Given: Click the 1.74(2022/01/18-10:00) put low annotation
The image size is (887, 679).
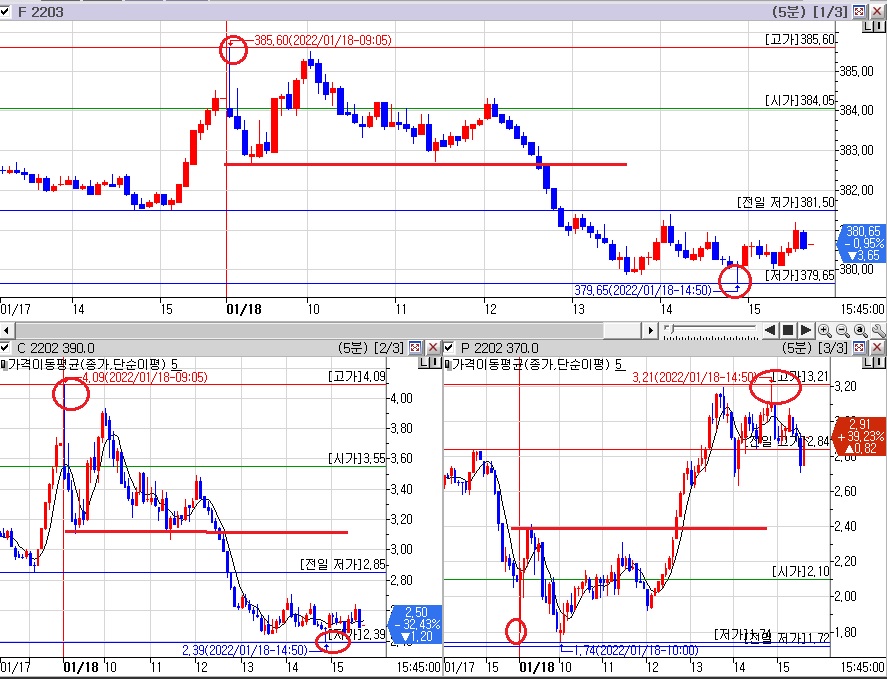Looking at the screenshot, I should click(x=636, y=651).
